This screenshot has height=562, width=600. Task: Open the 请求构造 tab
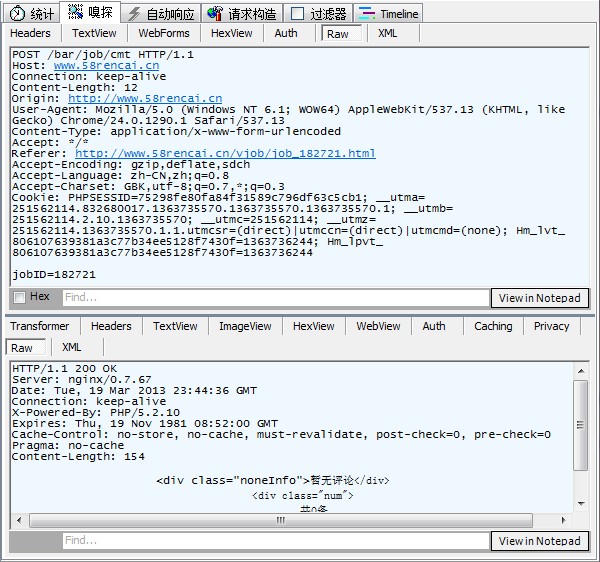(242, 14)
